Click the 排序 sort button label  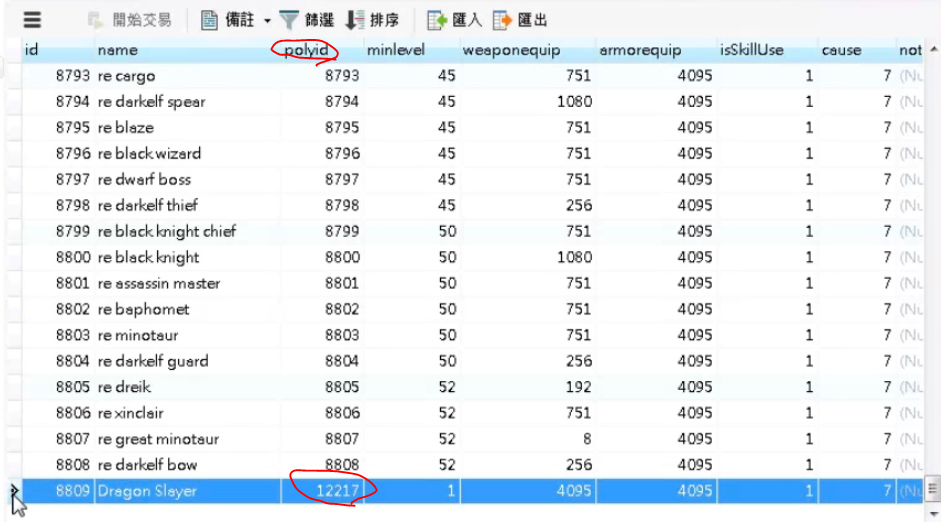pyautogui.click(x=384, y=20)
